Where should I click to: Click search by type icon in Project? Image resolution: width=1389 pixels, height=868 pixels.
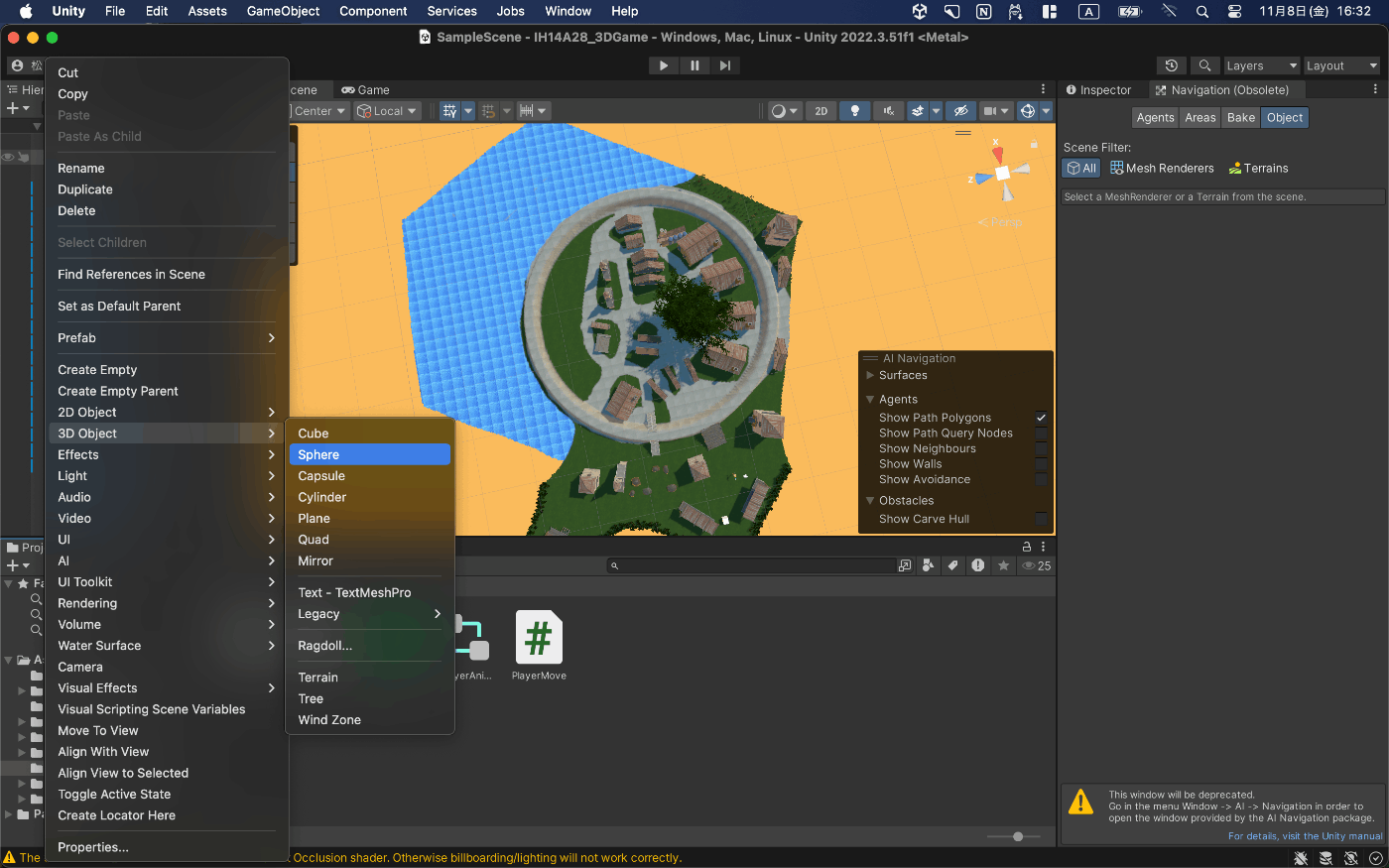(x=928, y=565)
